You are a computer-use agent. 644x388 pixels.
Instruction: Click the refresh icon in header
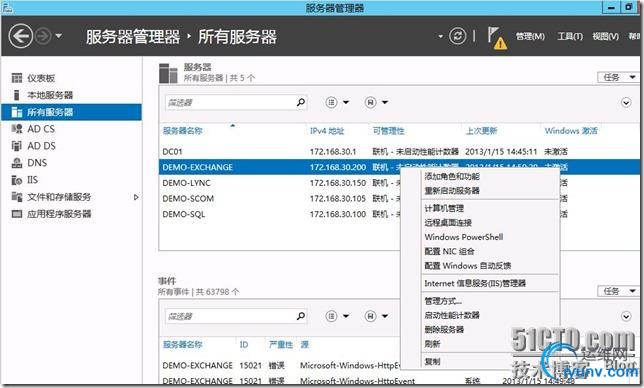pyautogui.click(x=457, y=36)
